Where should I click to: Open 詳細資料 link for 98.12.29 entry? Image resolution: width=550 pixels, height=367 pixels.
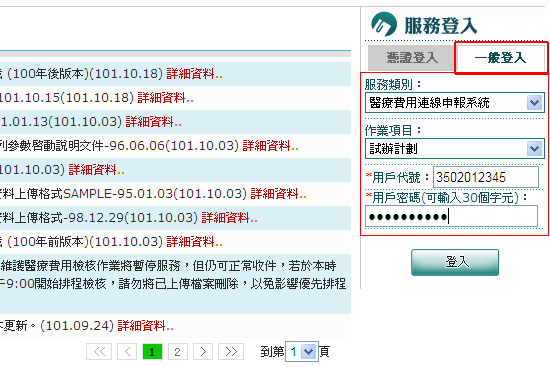tap(229, 218)
